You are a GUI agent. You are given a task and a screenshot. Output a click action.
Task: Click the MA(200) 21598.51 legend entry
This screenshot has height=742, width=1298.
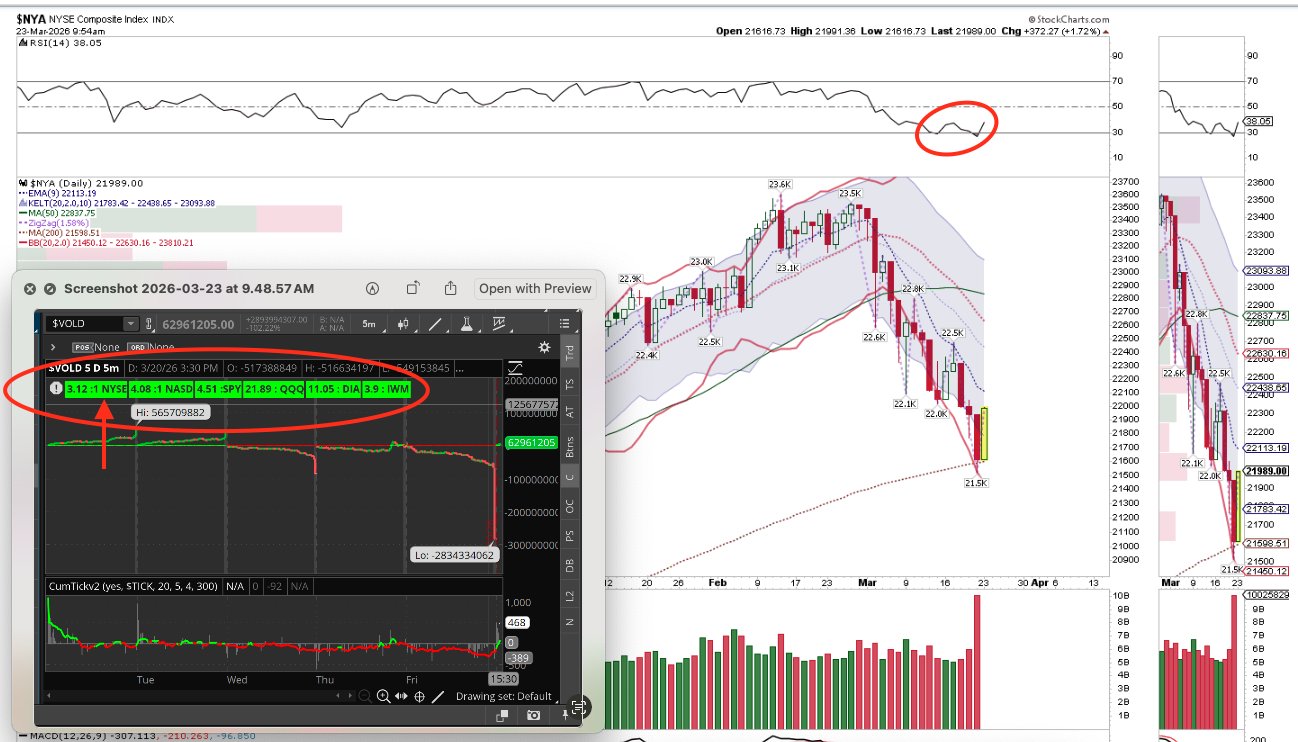58,233
